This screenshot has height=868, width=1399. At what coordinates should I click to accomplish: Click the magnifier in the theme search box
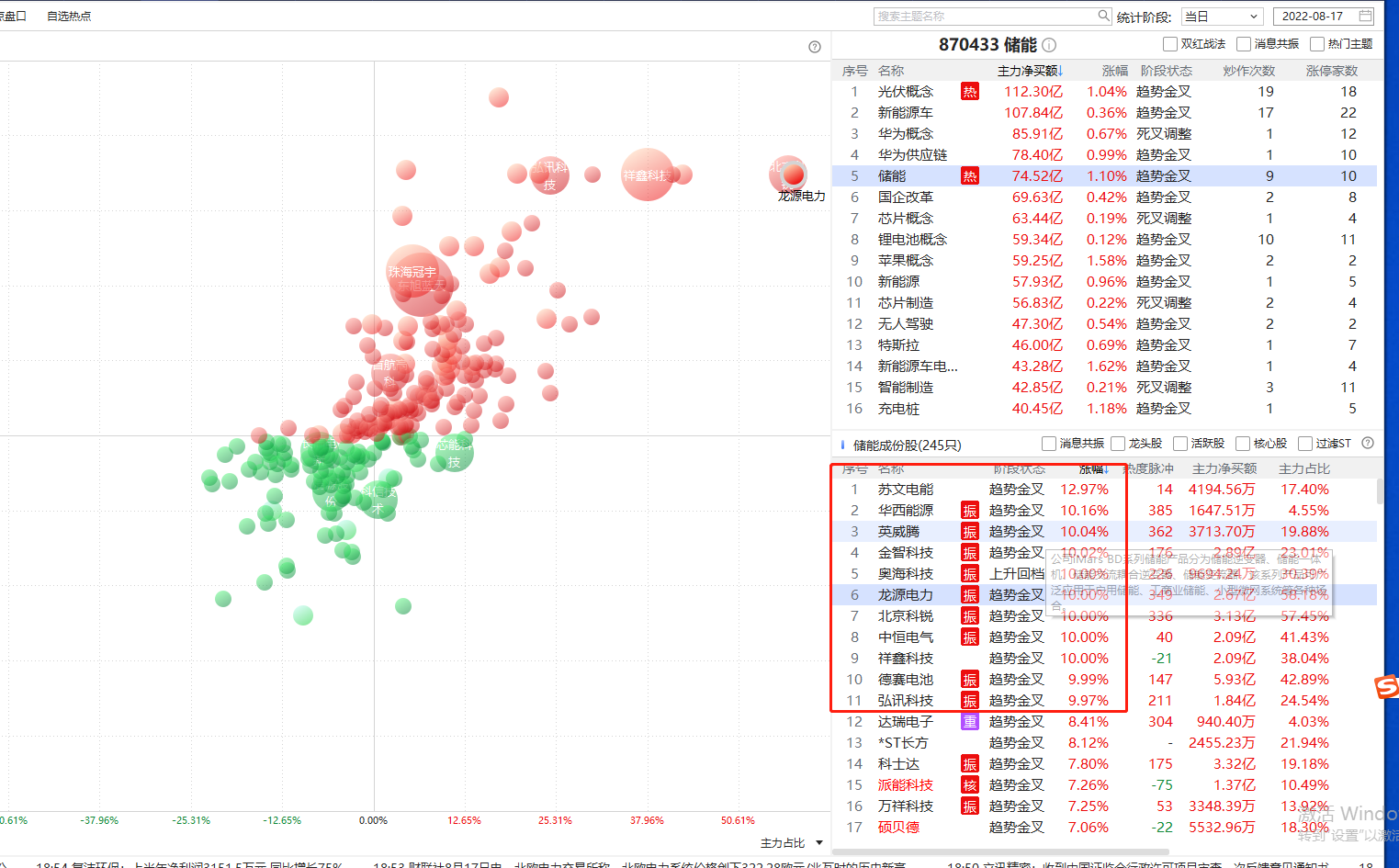point(1103,16)
